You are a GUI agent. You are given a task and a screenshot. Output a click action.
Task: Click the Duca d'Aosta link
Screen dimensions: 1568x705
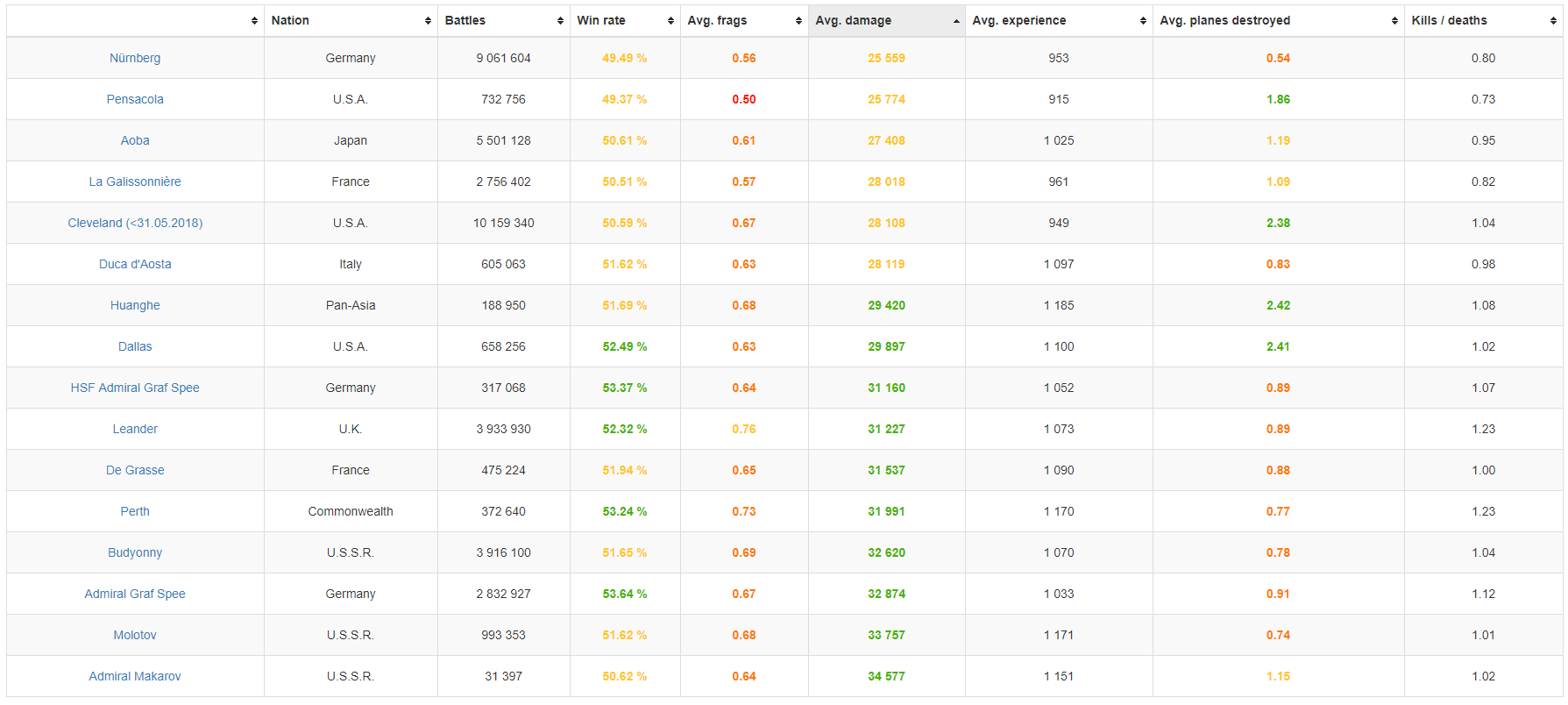pos(135,264)
